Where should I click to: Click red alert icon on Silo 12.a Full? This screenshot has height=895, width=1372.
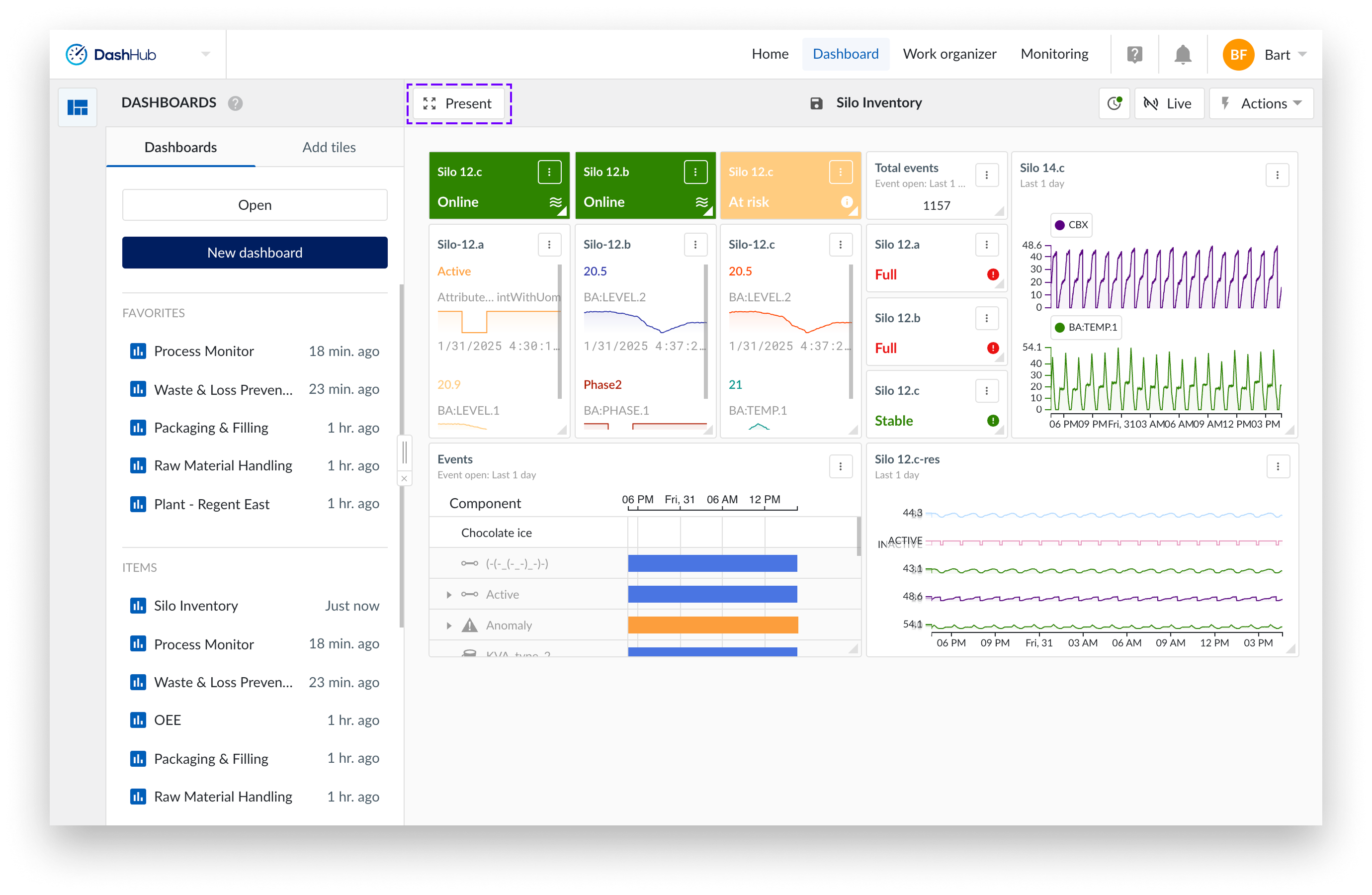pyautogui.click(x=993, y=274)
